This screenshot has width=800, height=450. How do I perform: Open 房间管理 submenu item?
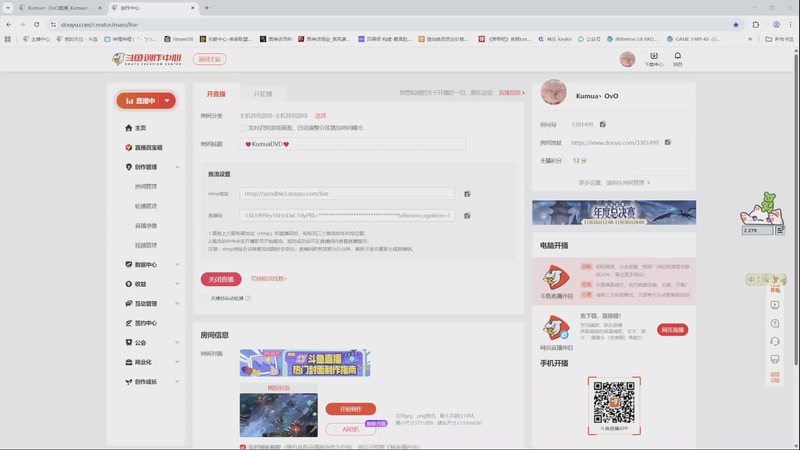pos(146,187)
